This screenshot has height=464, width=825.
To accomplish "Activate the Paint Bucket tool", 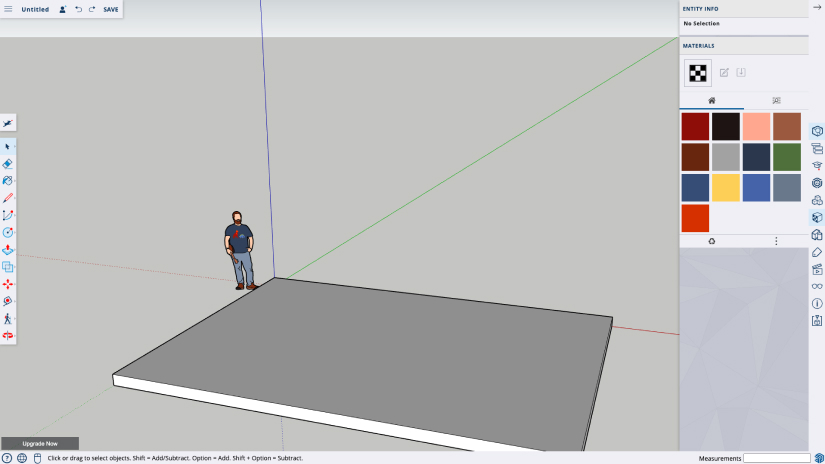I will pos(8,180).
